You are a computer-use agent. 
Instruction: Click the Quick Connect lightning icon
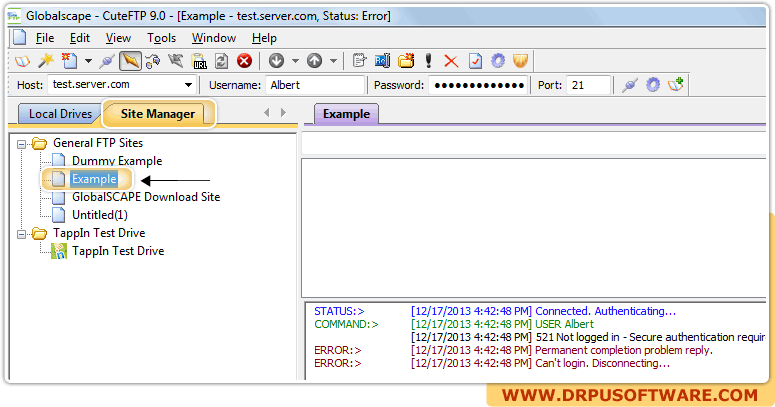175,61
